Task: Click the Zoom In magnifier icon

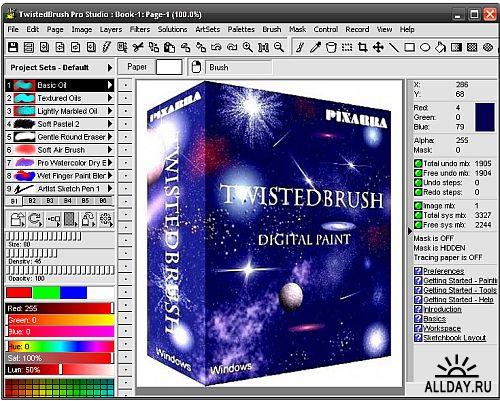Action: pos(248,47)
